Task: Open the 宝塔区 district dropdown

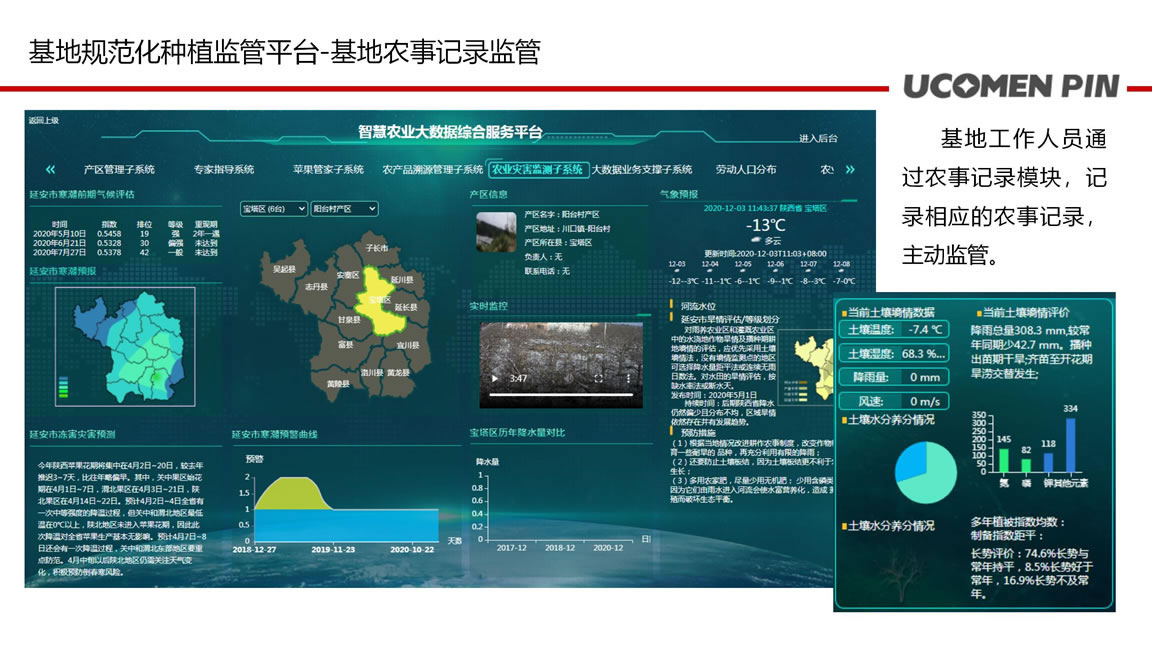Action: [273, 209]
